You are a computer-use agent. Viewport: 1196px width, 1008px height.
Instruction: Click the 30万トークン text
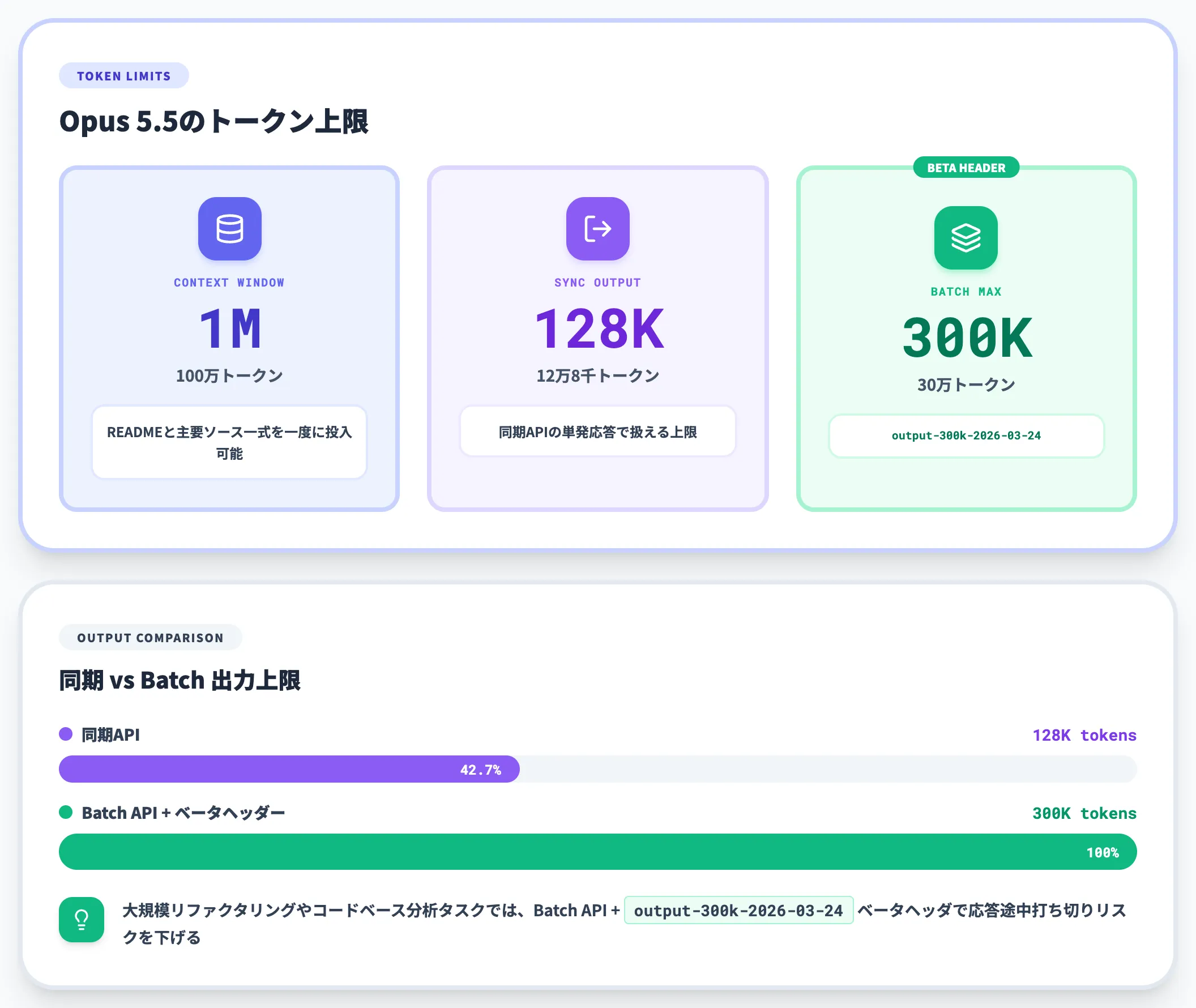966,385
